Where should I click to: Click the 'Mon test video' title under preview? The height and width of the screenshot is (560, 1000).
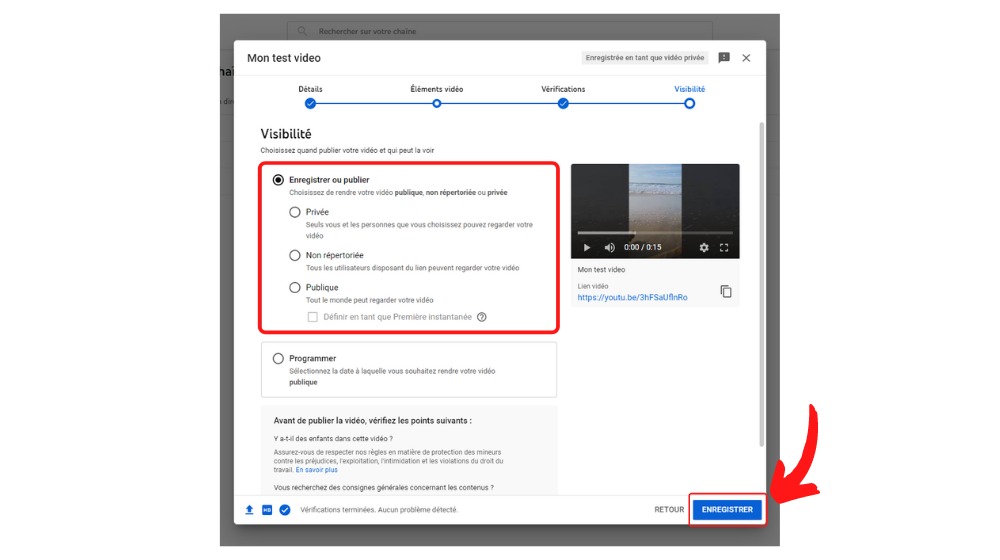point(601,270)
